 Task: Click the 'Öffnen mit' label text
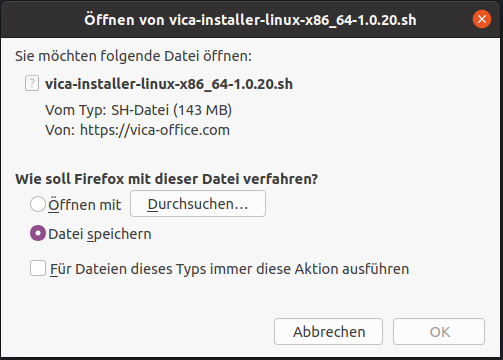[85, 205]
